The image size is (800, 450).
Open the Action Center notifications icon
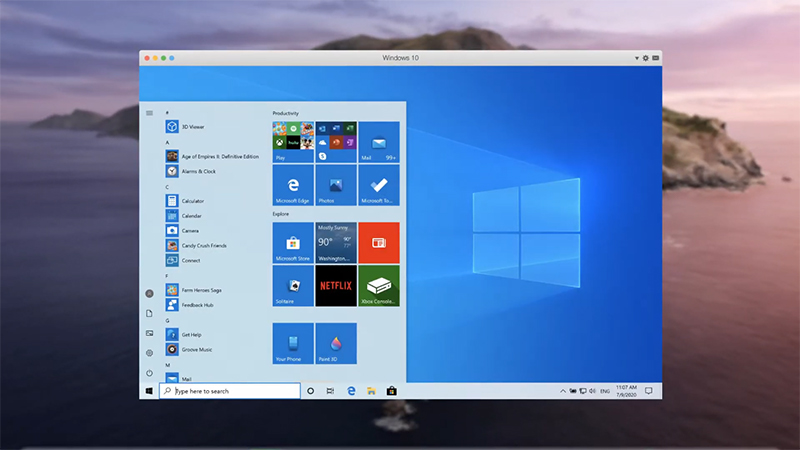(x=648, y=391)
